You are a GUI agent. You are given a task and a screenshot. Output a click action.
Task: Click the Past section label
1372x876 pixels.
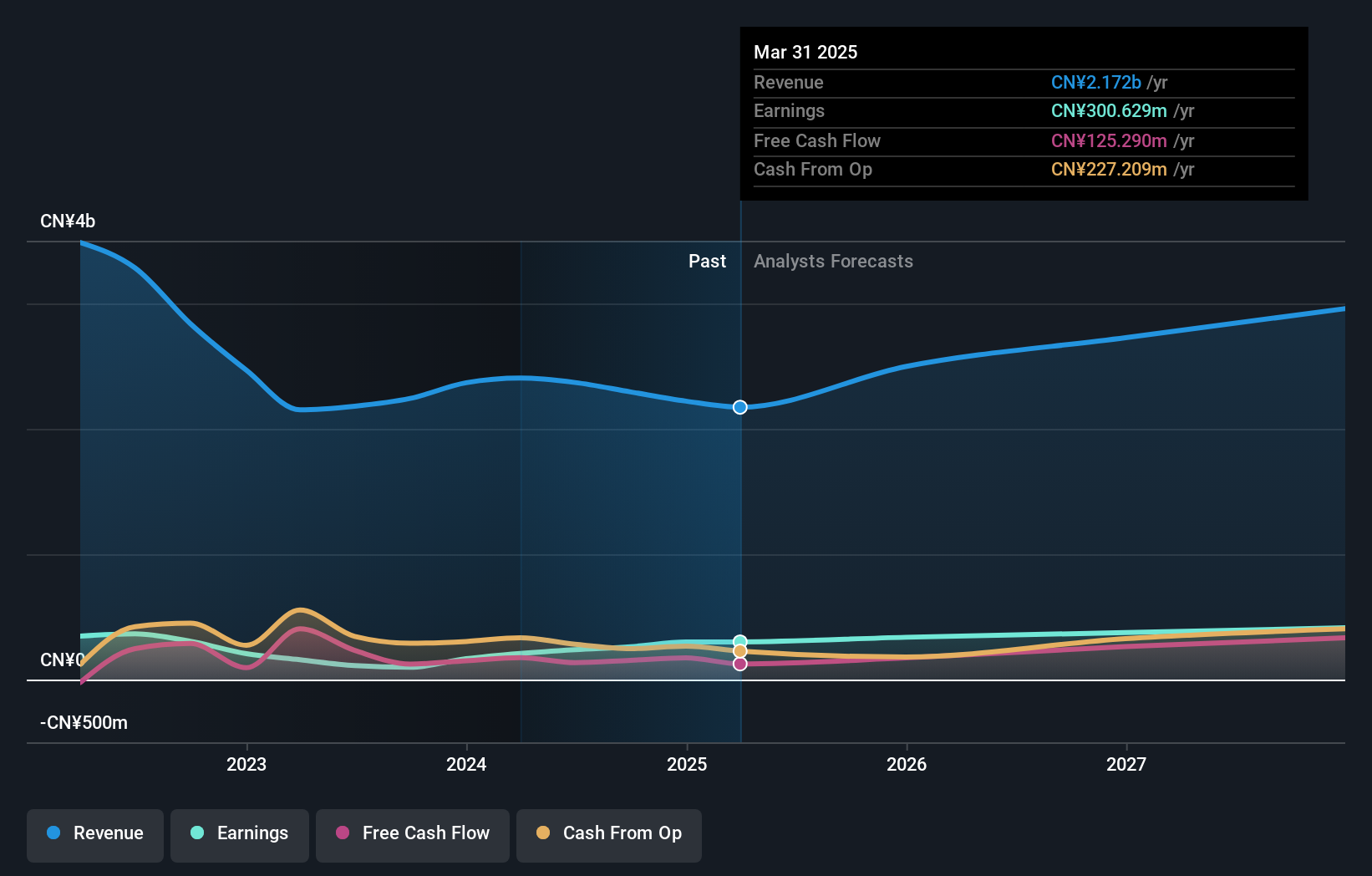point(707,262)
